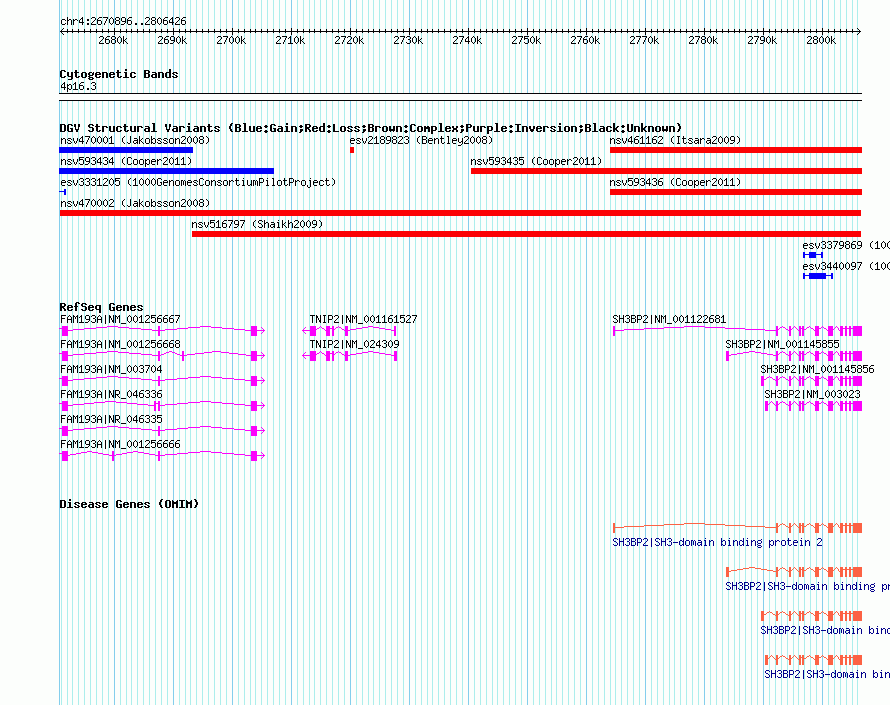Select the nsv593436 (Cooper2011) red bar
Screen dimensions: 890x705
click(736, 192)
